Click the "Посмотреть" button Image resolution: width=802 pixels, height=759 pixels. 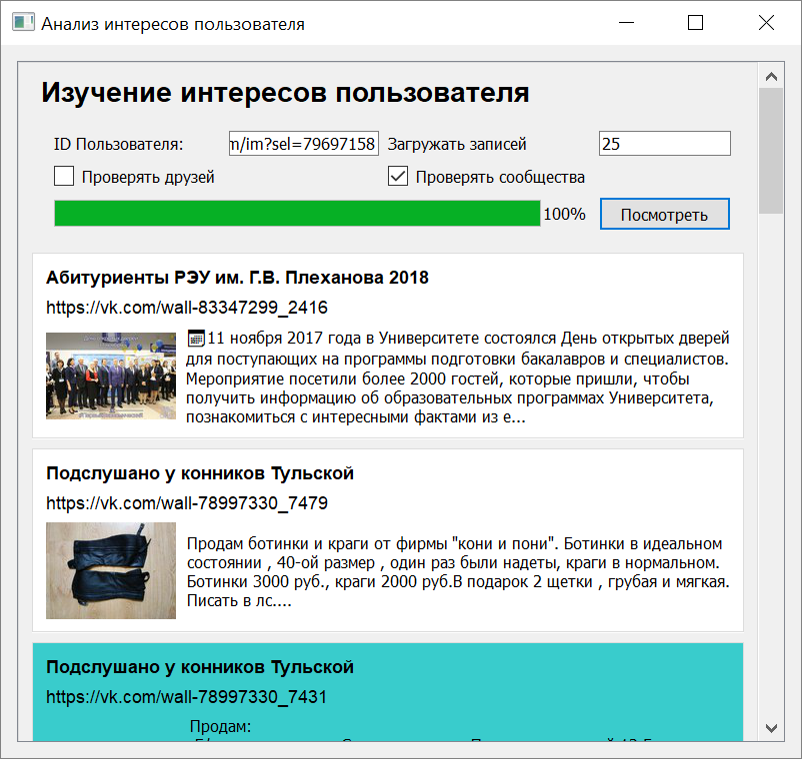664,213
